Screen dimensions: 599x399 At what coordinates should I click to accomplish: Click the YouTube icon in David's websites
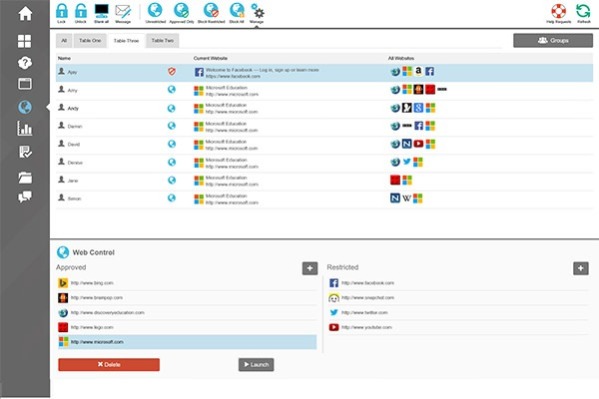pyautogui.click(x=419, y=144)
